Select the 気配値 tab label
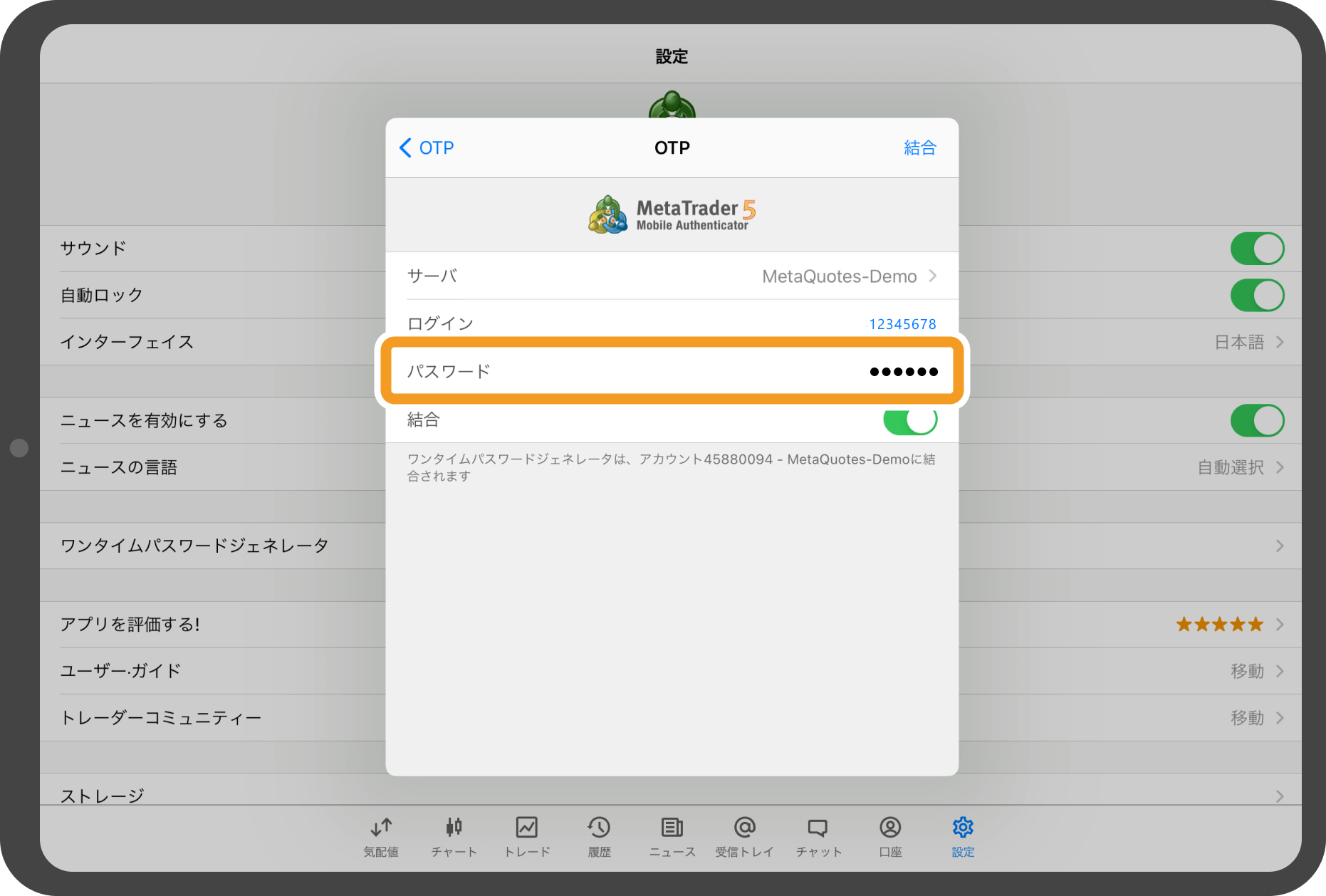The height and width of the screenshot is (896, 1326). click(x=382, y=852)
